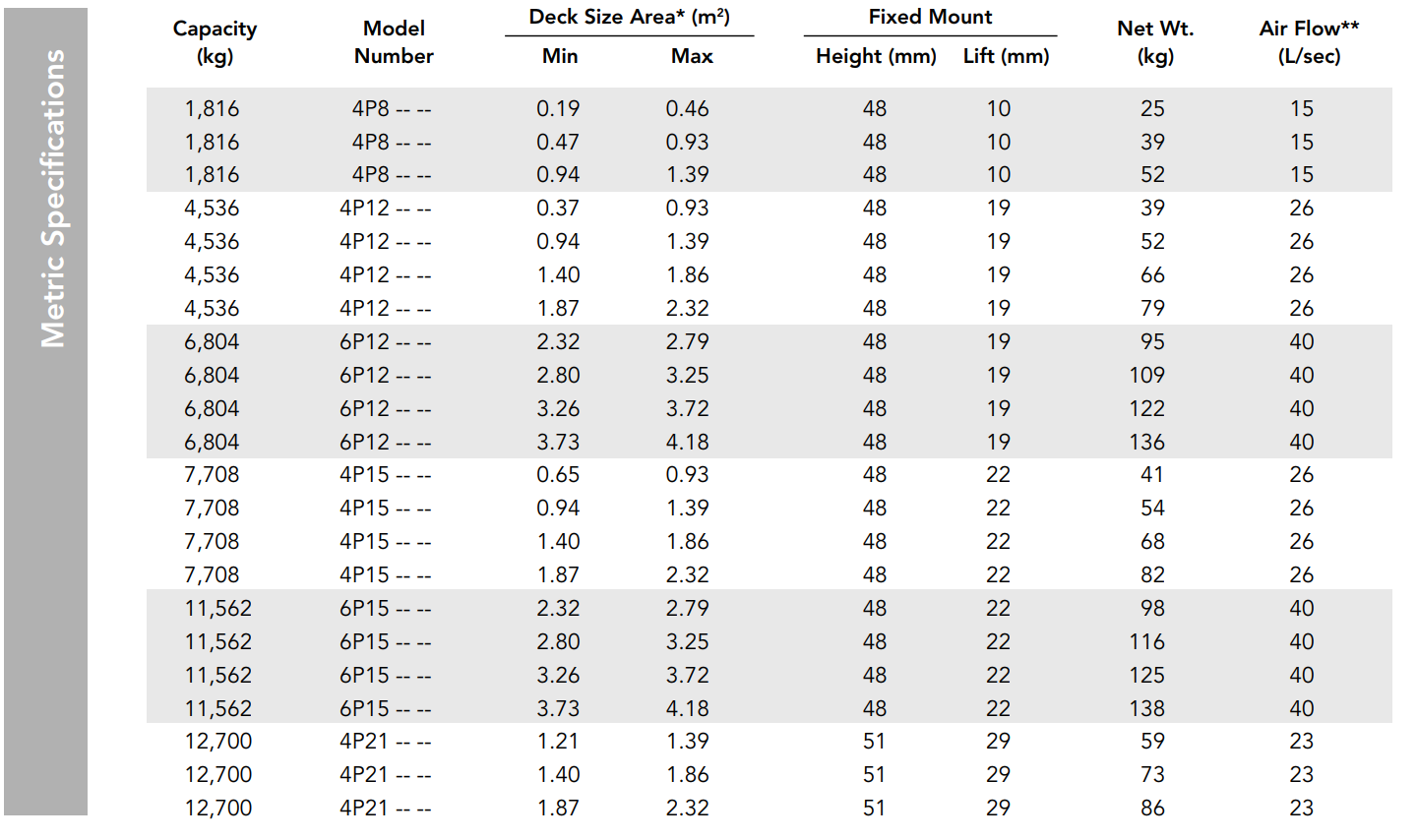
Task: Click the Metric Specifications side label
Action: click(x=52, y=199)
